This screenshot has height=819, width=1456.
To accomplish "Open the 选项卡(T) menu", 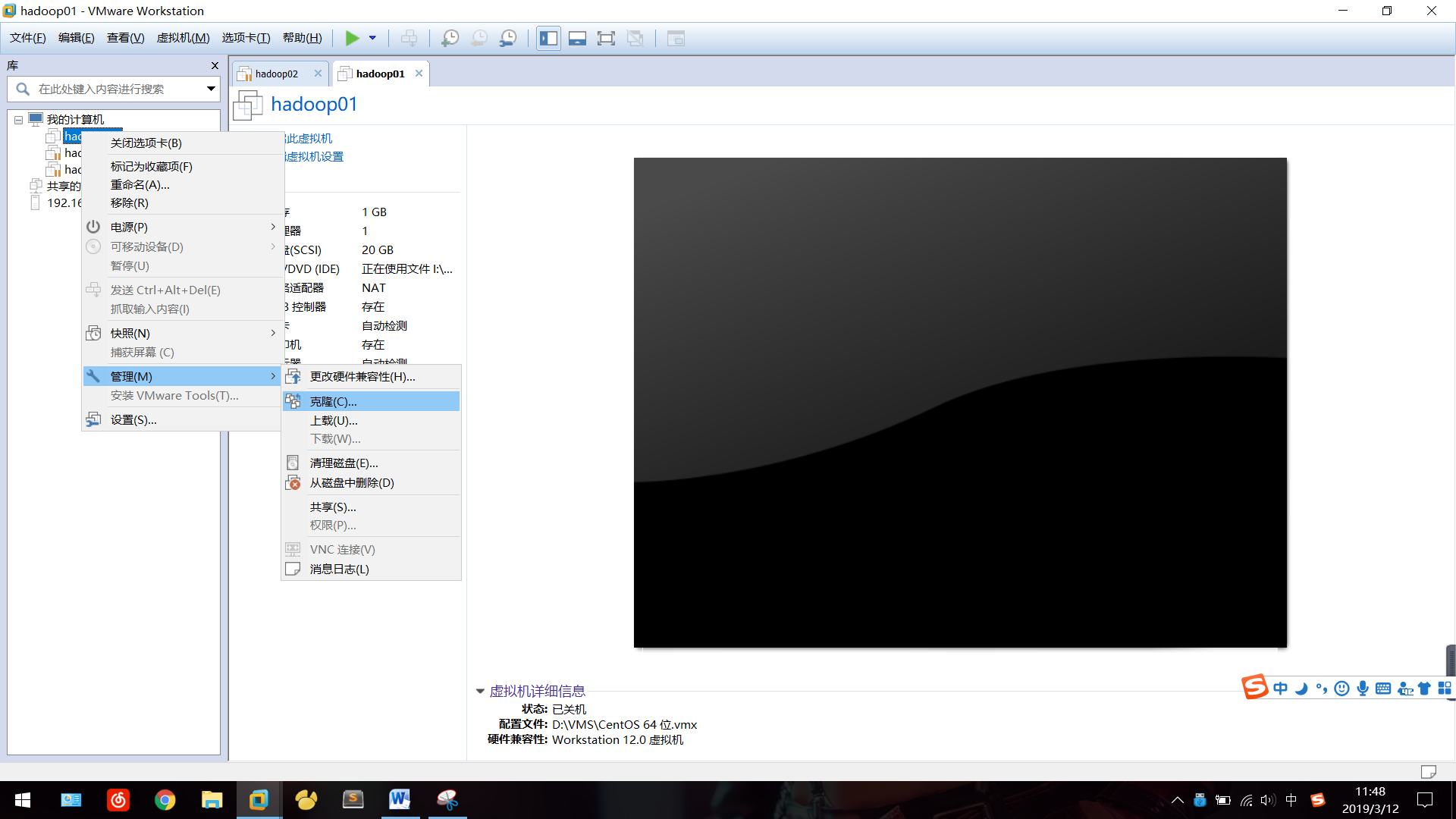I will pos(246,38).
